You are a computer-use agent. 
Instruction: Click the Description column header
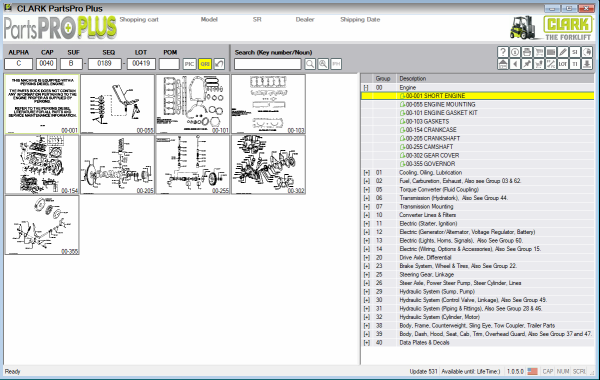[495, 78]
